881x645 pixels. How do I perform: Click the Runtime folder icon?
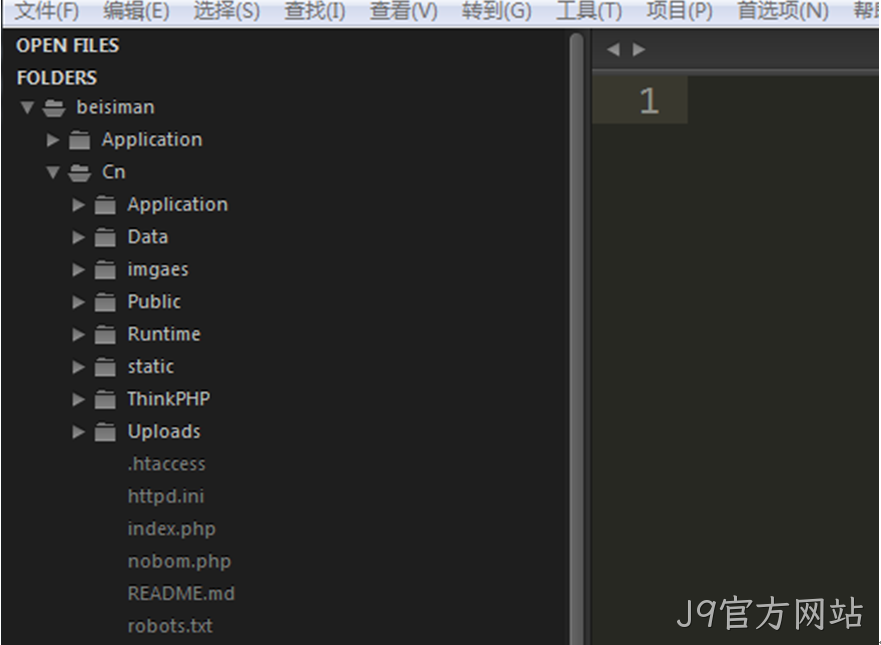click(x=105, y=335)
